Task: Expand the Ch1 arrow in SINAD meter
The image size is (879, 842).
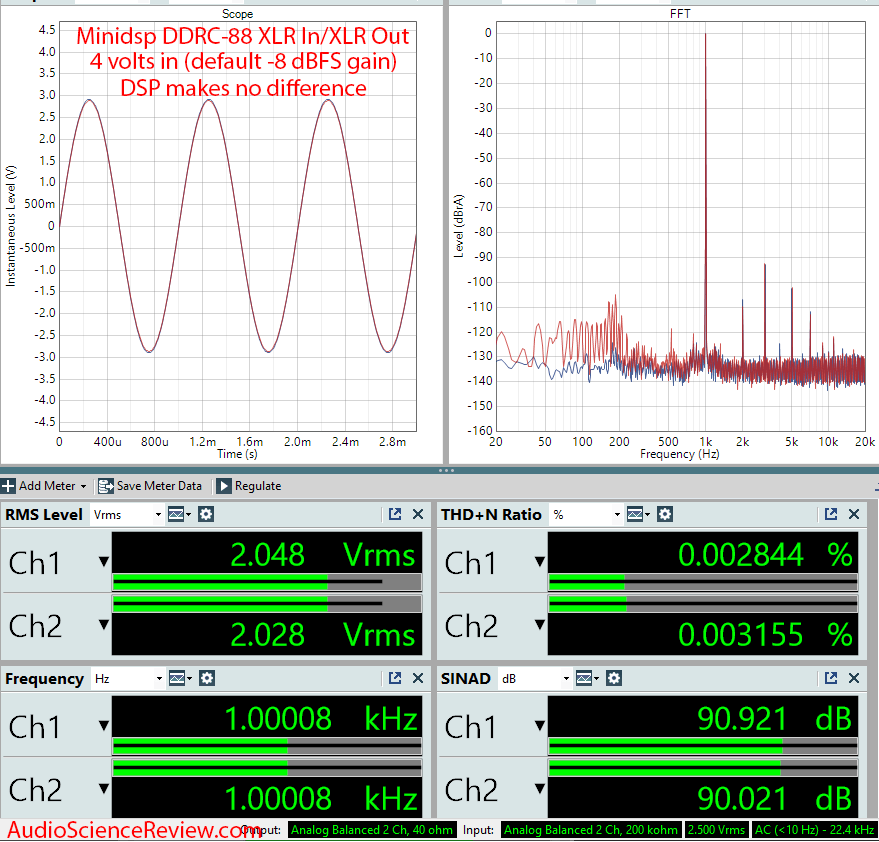Action: point(540,725)
